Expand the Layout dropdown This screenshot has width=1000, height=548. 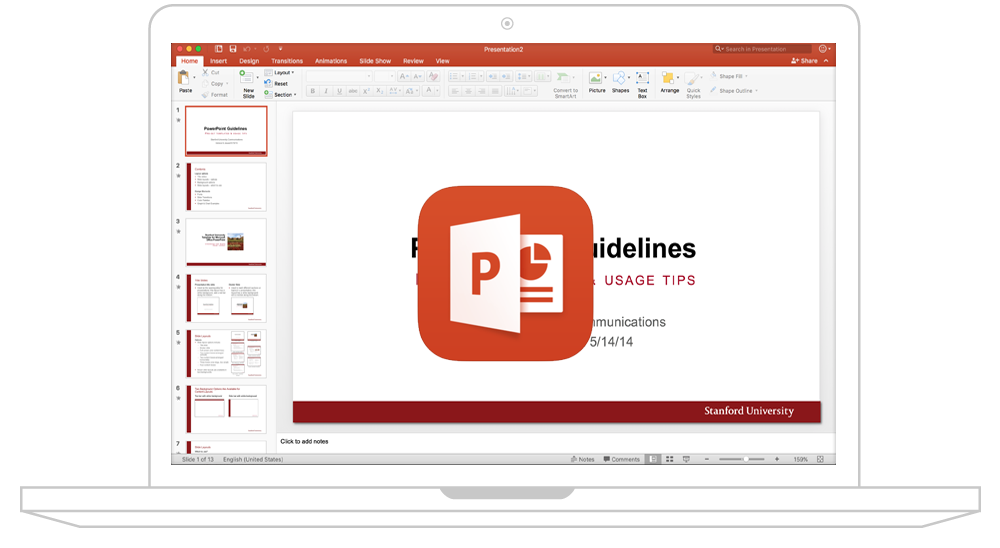click(283, 73)
